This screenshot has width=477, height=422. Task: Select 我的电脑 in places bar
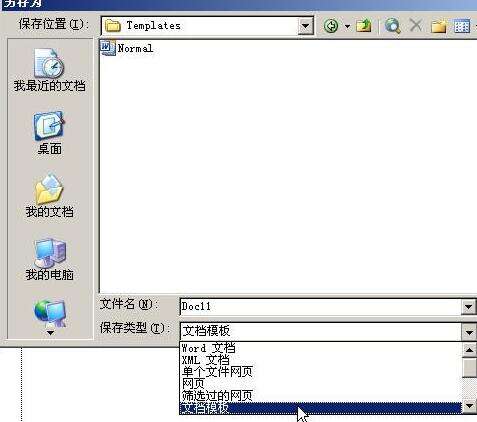(x=49, y=259)
